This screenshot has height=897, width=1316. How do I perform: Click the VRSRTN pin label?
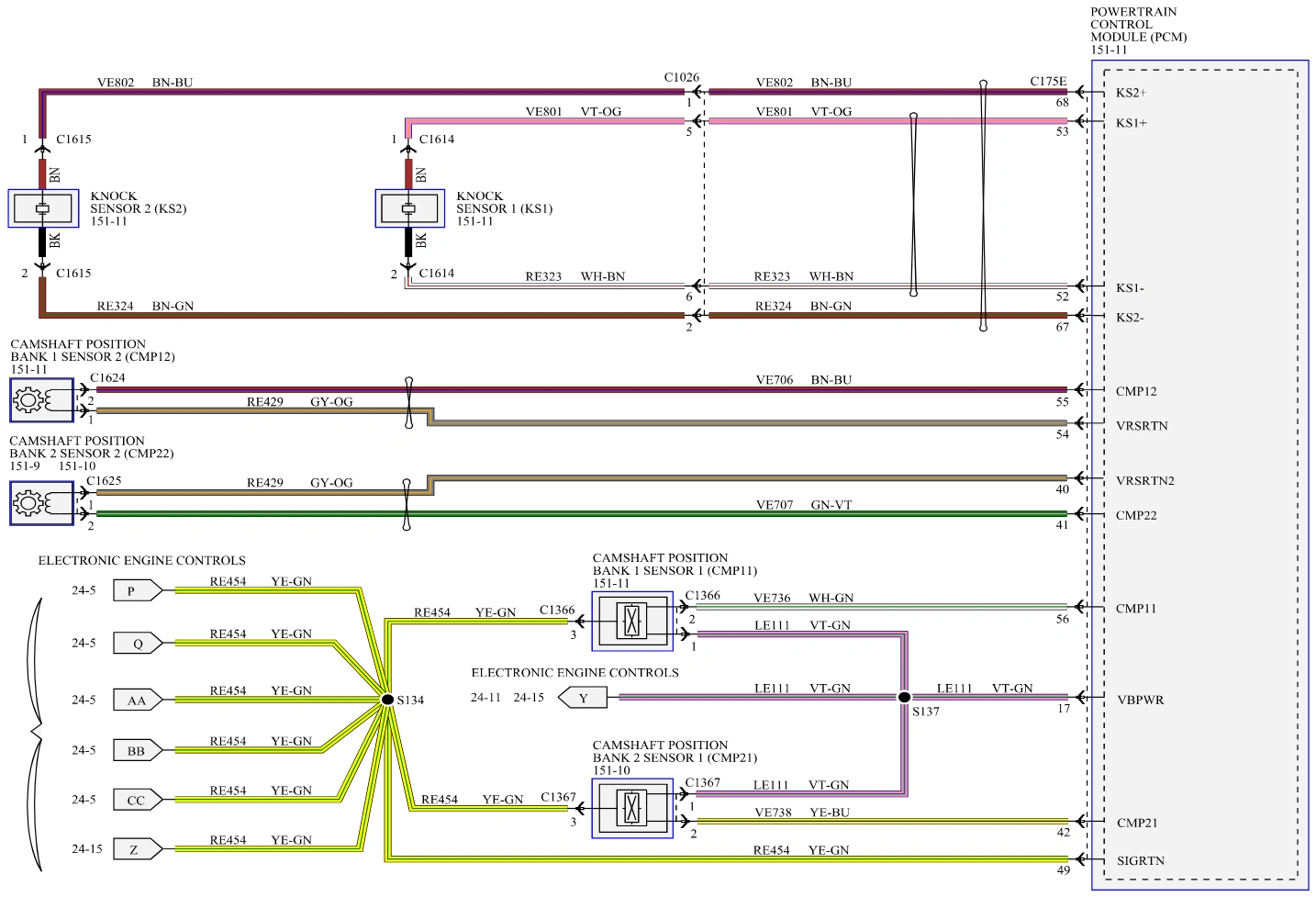click(x=1142, y=426)
